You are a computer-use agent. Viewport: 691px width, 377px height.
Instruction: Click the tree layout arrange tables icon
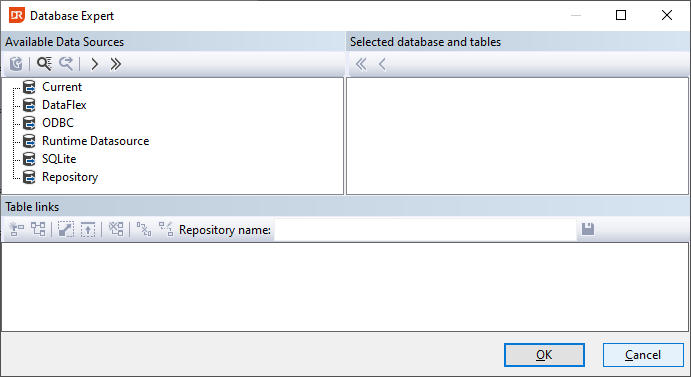point(38,229)
